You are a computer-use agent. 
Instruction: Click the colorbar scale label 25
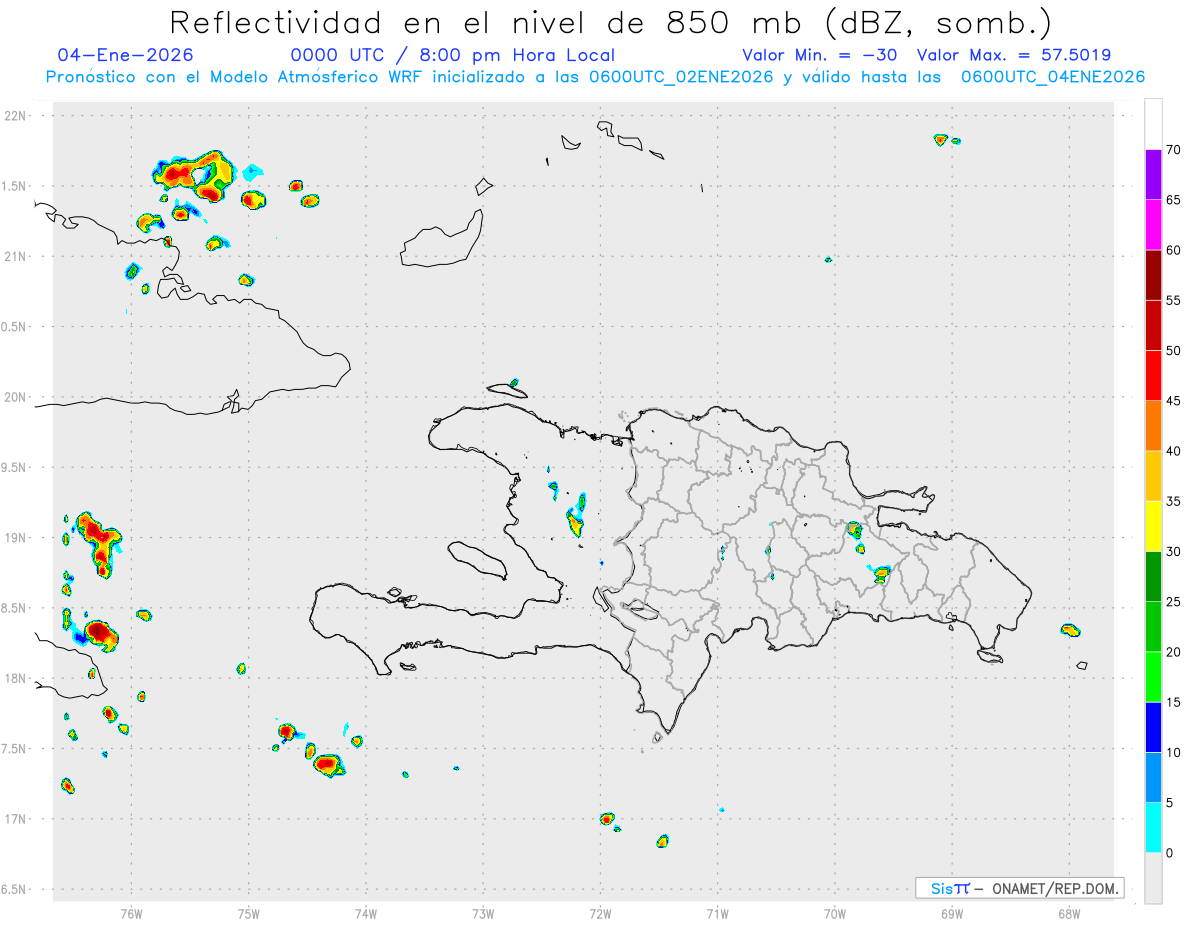tap(1173, 602)
